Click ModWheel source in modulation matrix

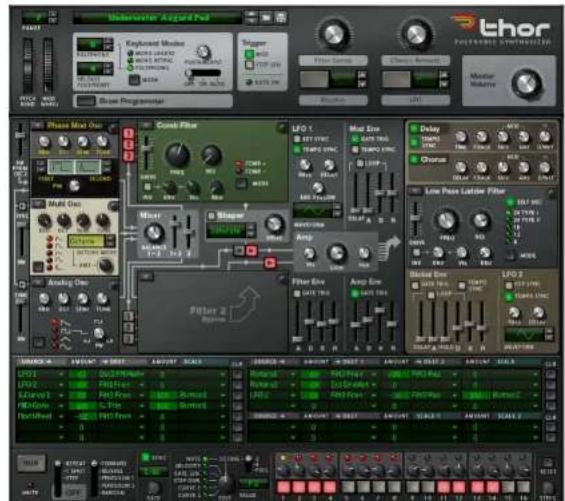click(35, 416)
